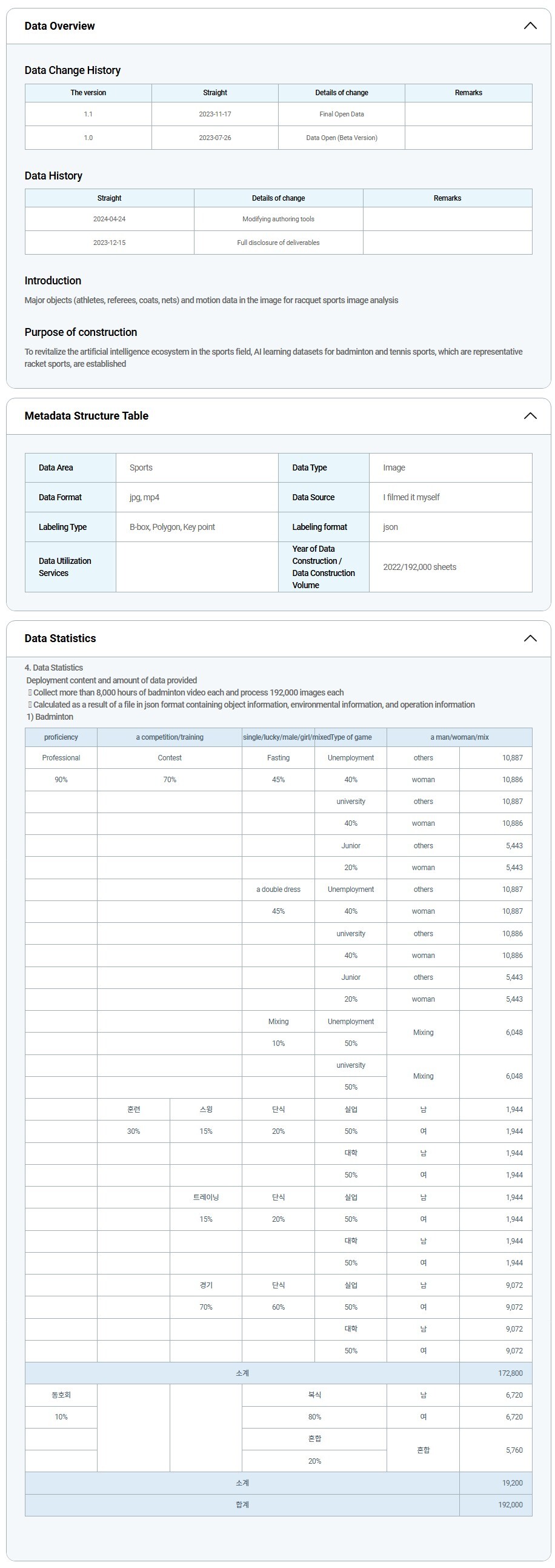The width and height of the screenshot is (555, 1568).
Task: Select the I filmed it myself value
Action: coord(411,497)
